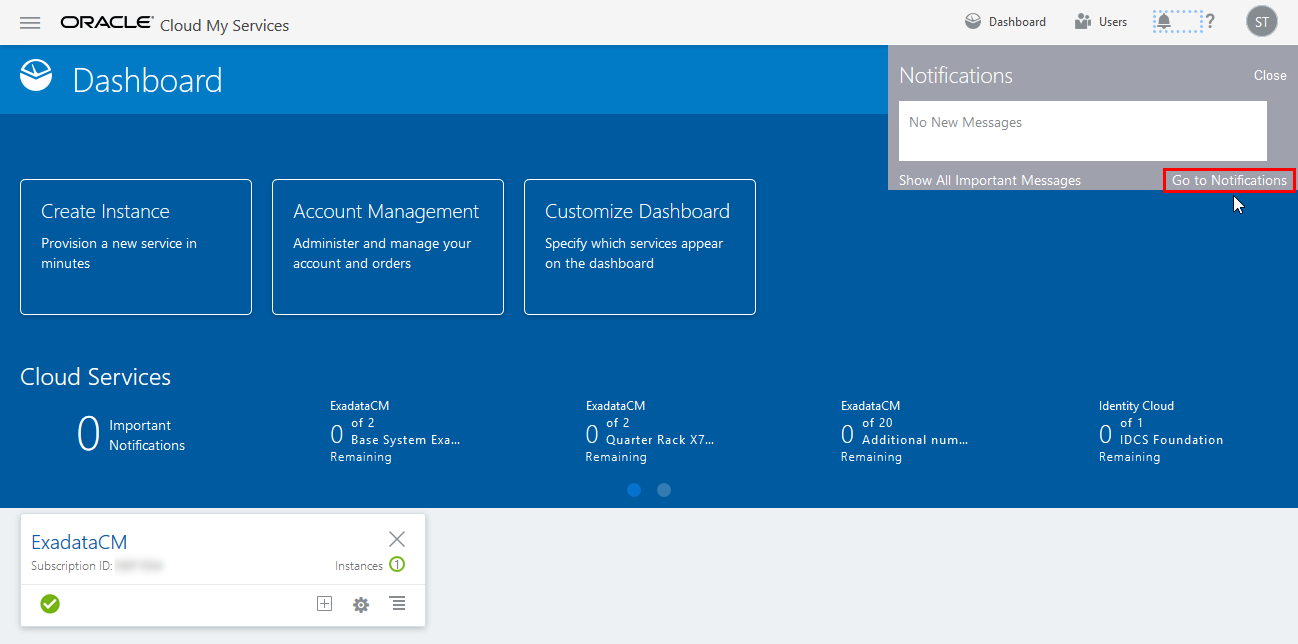Close the Notifications panel
Viewport: 1298px width, 644px height.
(x=1270, y=75)
